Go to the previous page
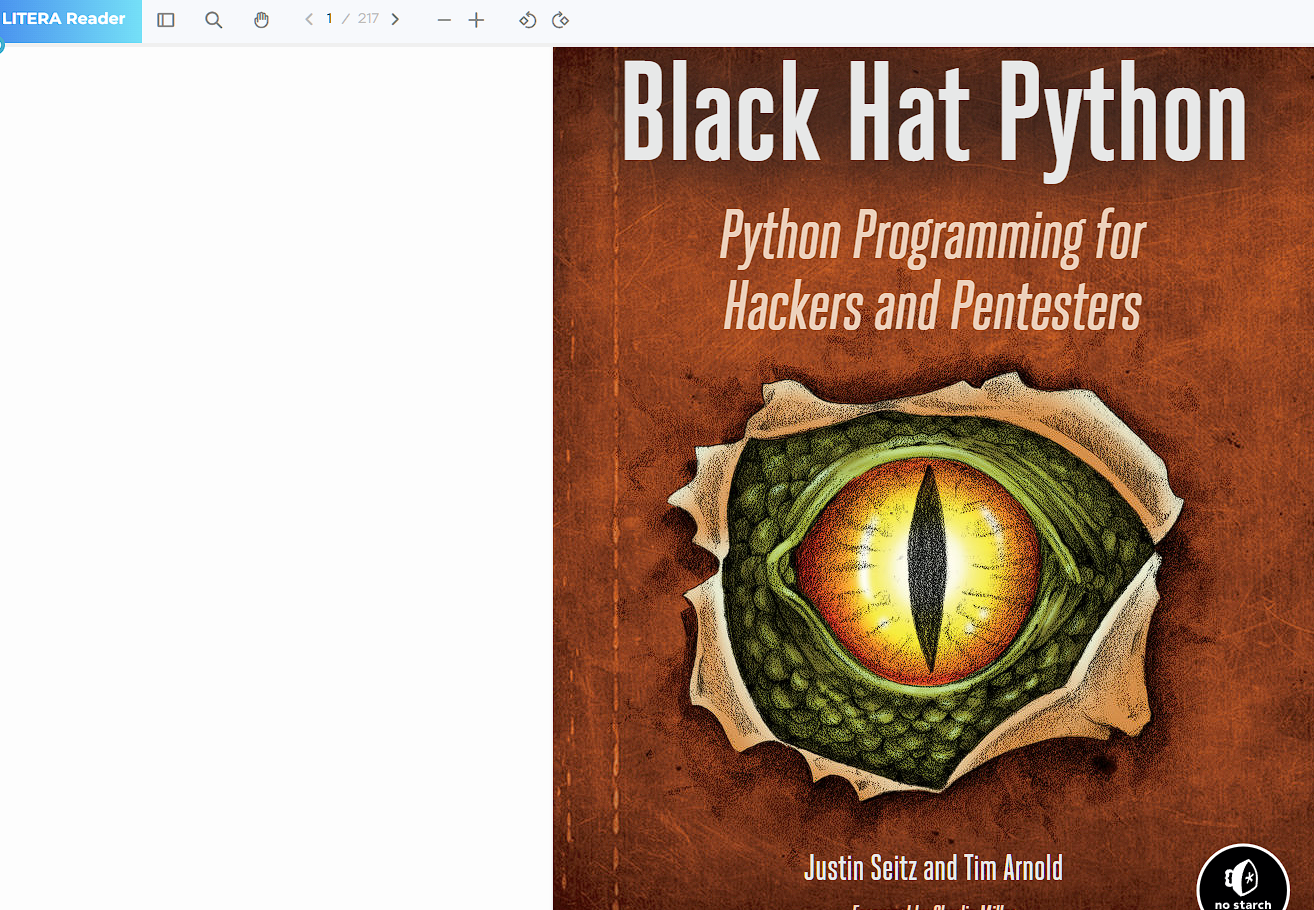Screen dimensions: 1314x910 [x=309, y=19]
